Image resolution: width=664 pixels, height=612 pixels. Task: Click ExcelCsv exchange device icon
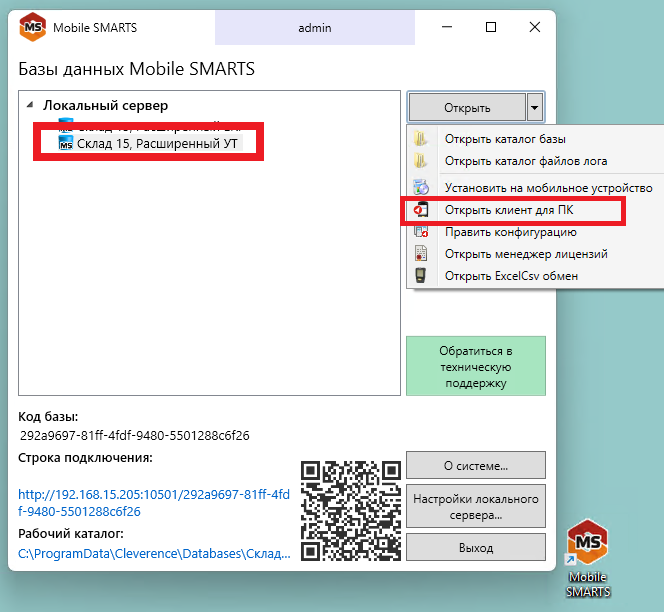[422, 276]
